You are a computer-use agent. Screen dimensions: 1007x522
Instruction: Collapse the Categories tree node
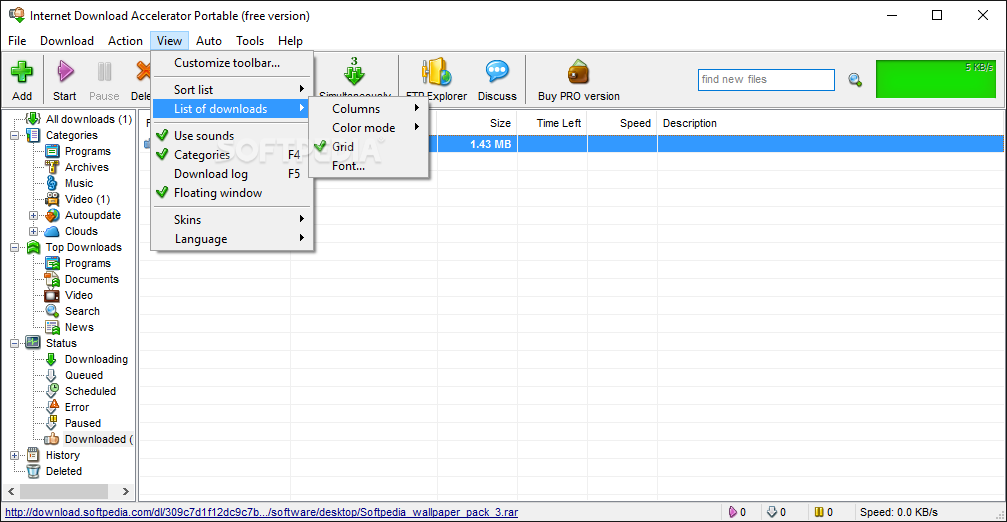click(x=14, y=135)
